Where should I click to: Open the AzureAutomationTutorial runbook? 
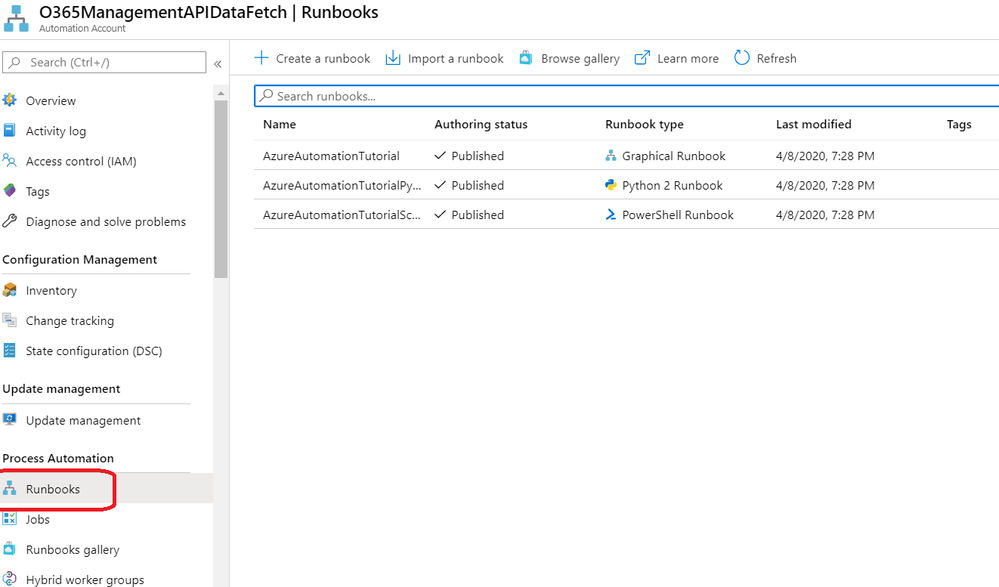pos(331,156)
